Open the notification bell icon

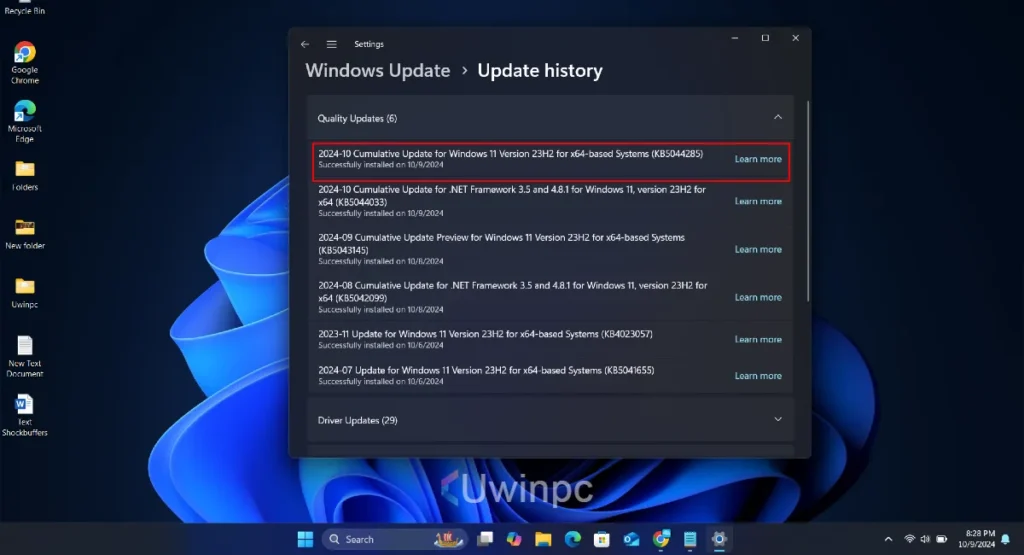[x=1006, y=539]
